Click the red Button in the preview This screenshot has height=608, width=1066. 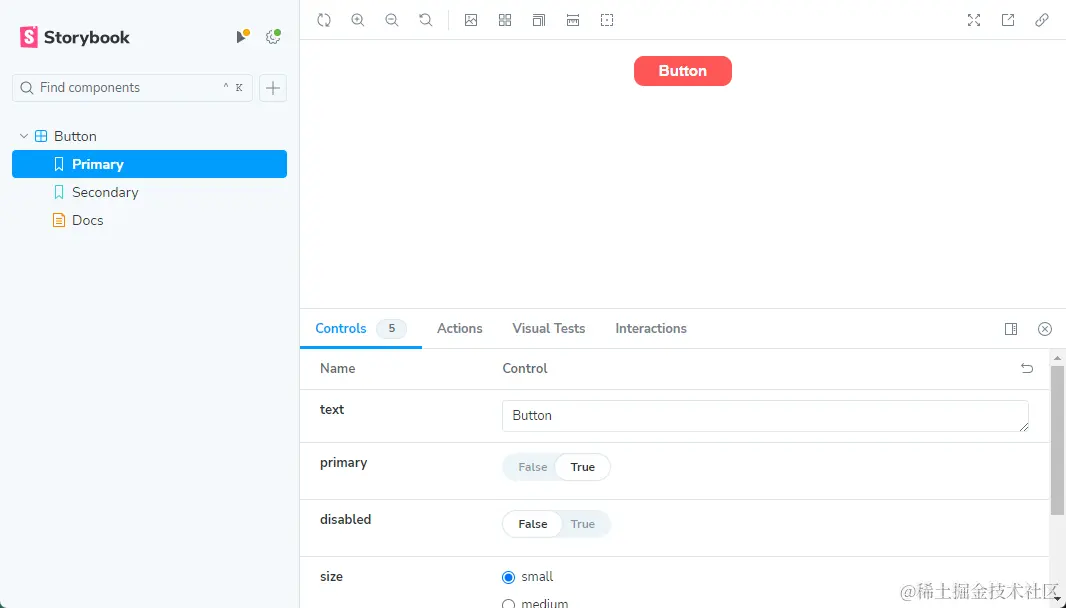tap(683, 71)
